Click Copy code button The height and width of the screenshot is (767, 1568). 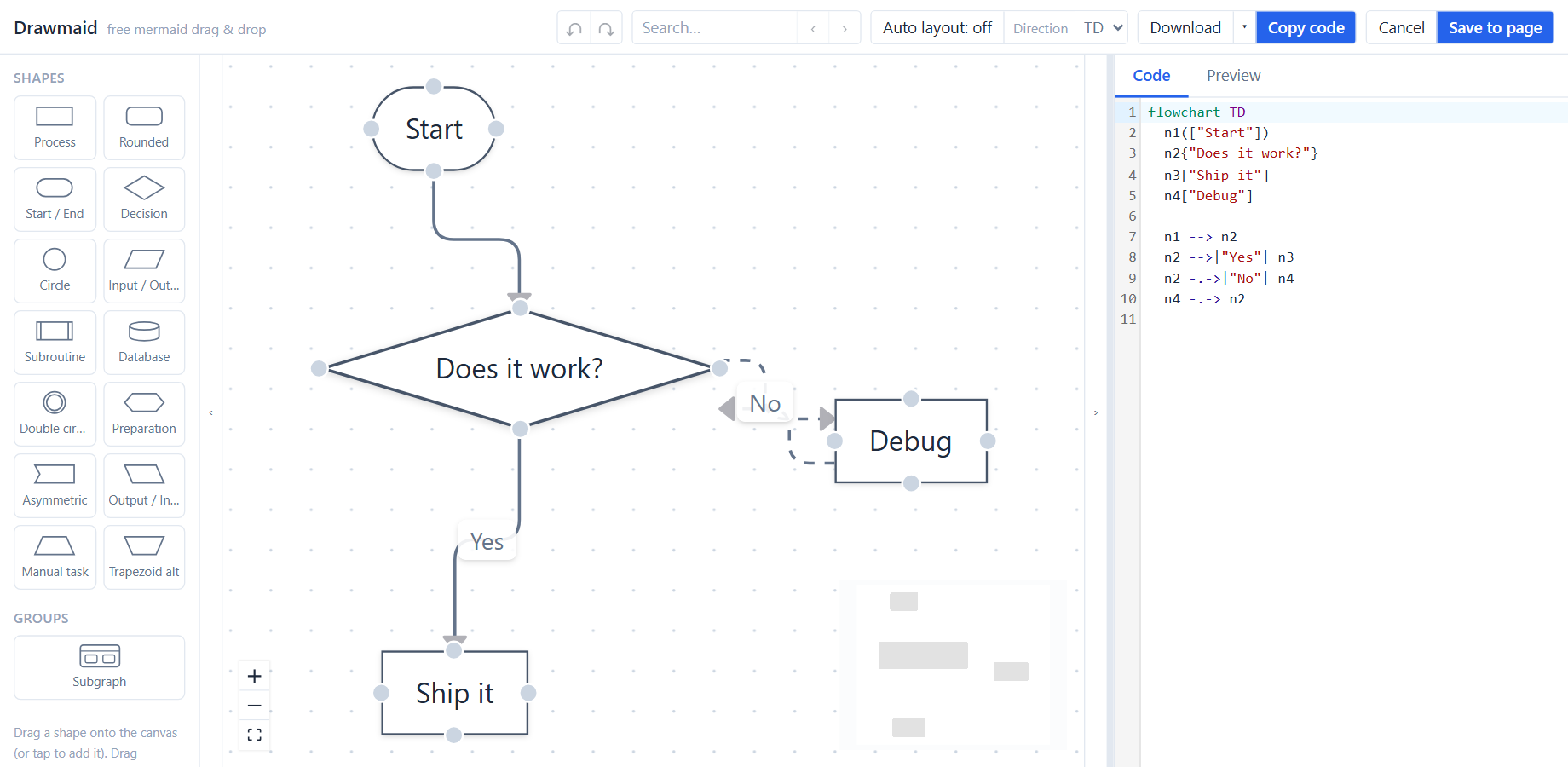pyautogui.click(x=1306, y=28)
